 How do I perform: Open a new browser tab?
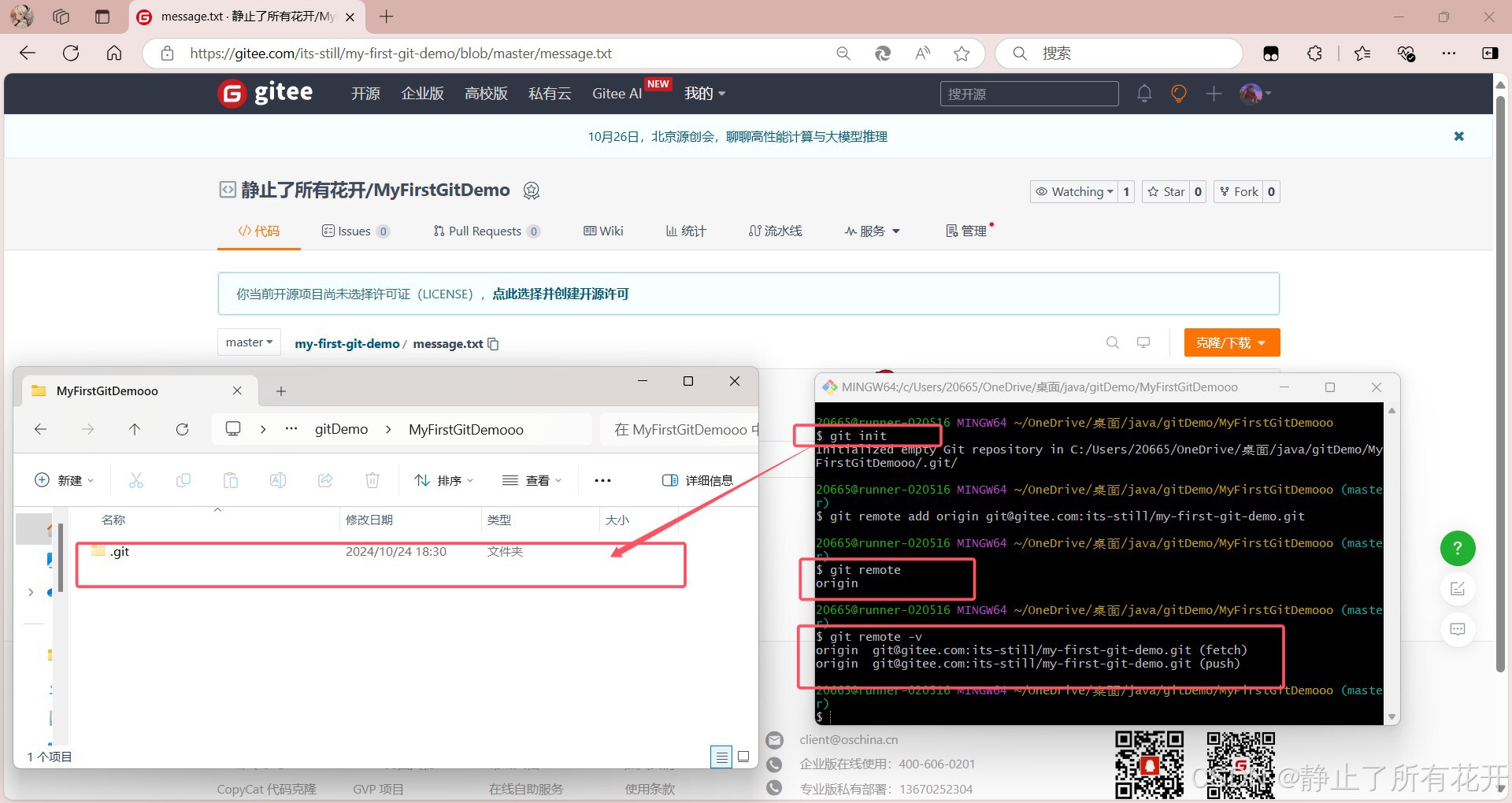pos(387,17)
